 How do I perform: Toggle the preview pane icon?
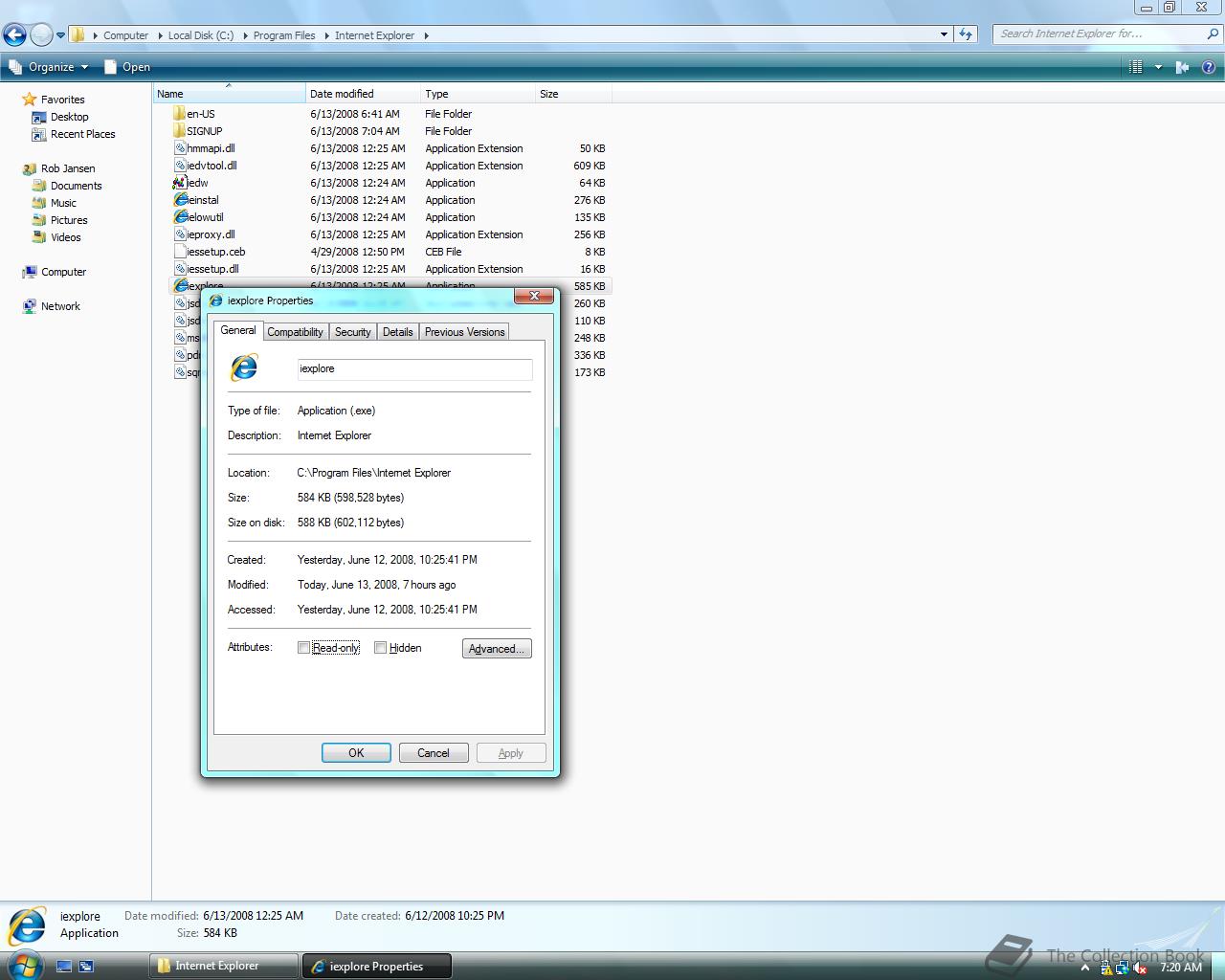click(1182, 67)
